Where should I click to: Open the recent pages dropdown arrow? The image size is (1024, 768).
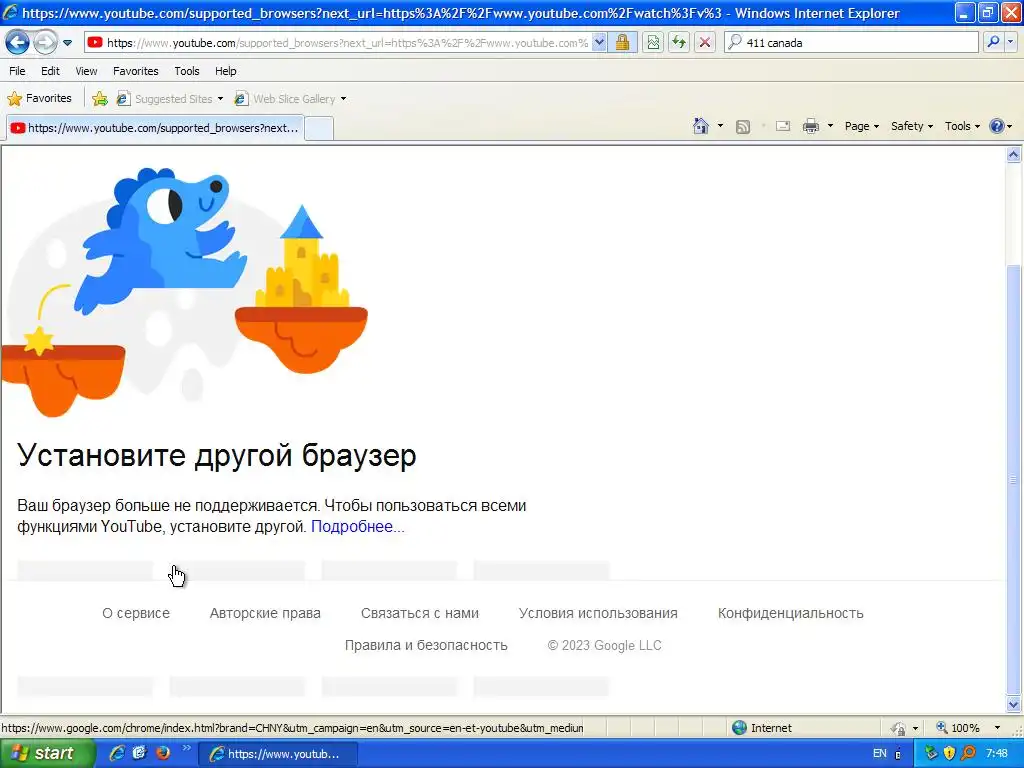point(67,43)
